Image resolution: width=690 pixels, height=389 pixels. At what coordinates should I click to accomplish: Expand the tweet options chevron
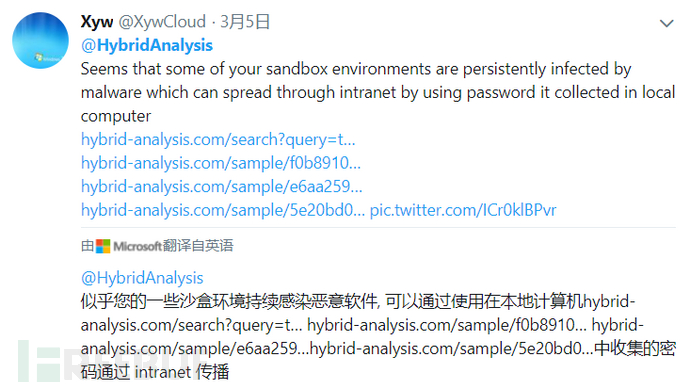[x=667, y=23]
